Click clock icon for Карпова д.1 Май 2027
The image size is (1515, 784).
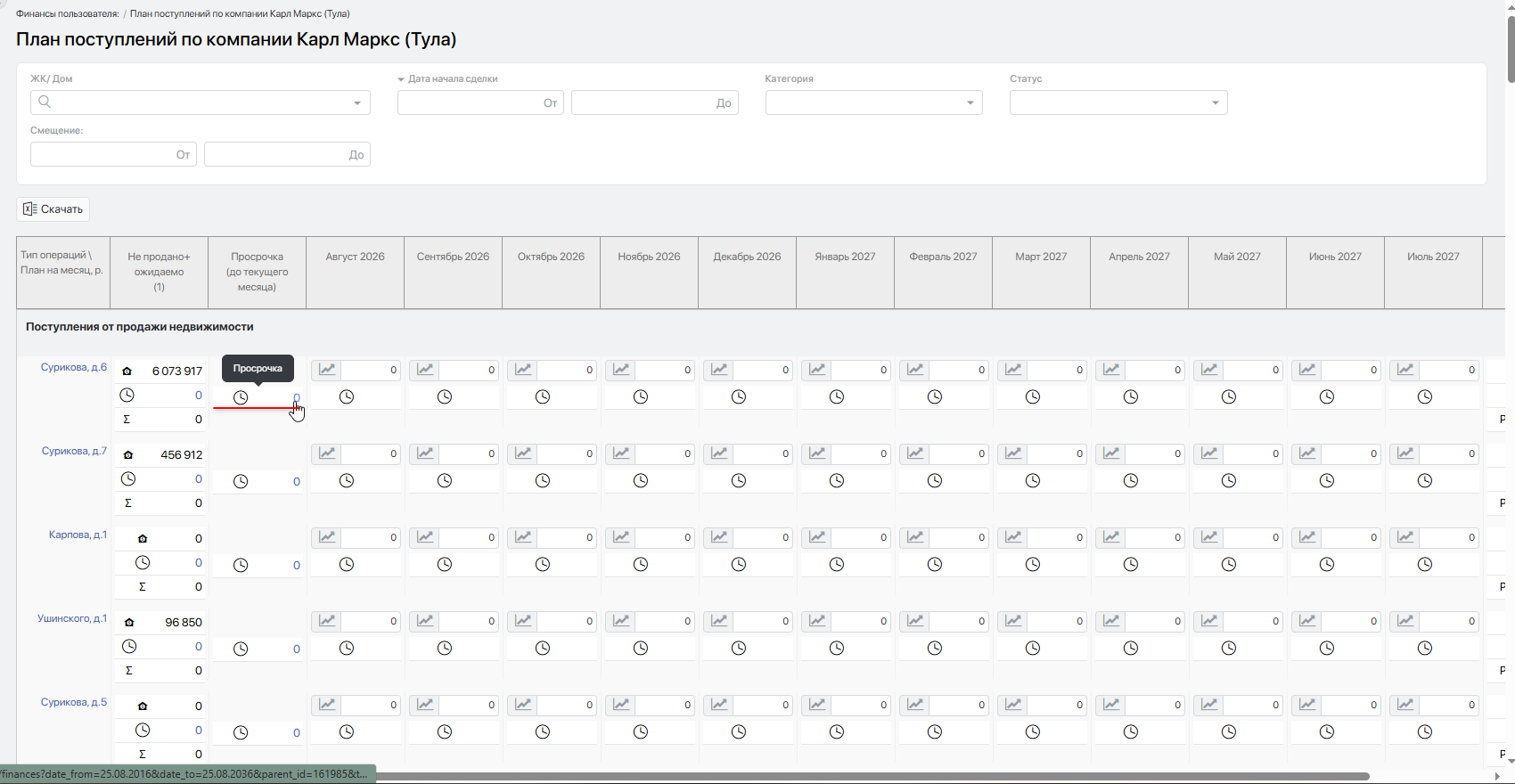click(x=1229, y=564)
